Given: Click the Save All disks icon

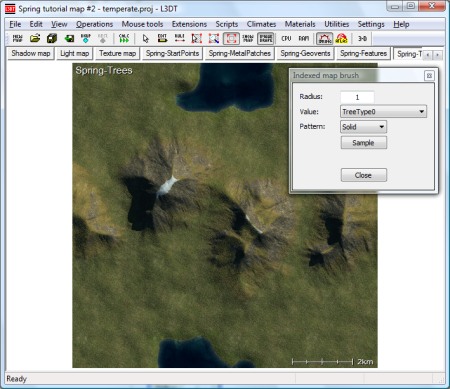Looking at the screenshot, I should pyautogui.click(x=52, y=39).
